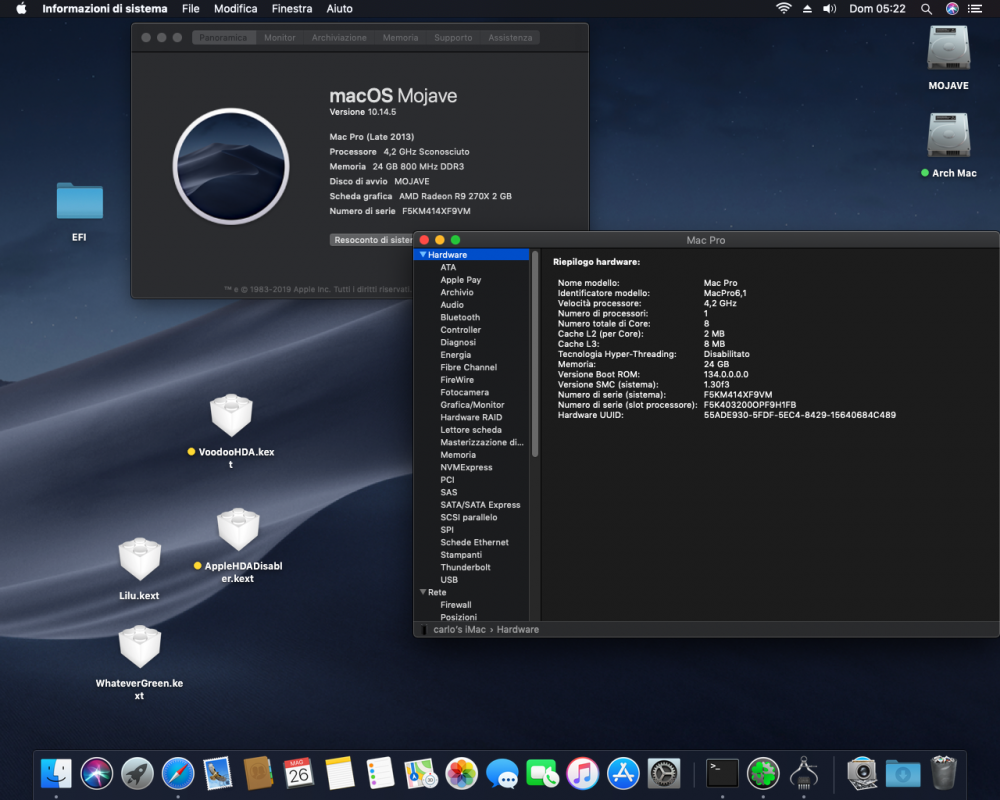1000x800 pixels.
Task: Open System Preferences gear icon
Action: [664, 773]
